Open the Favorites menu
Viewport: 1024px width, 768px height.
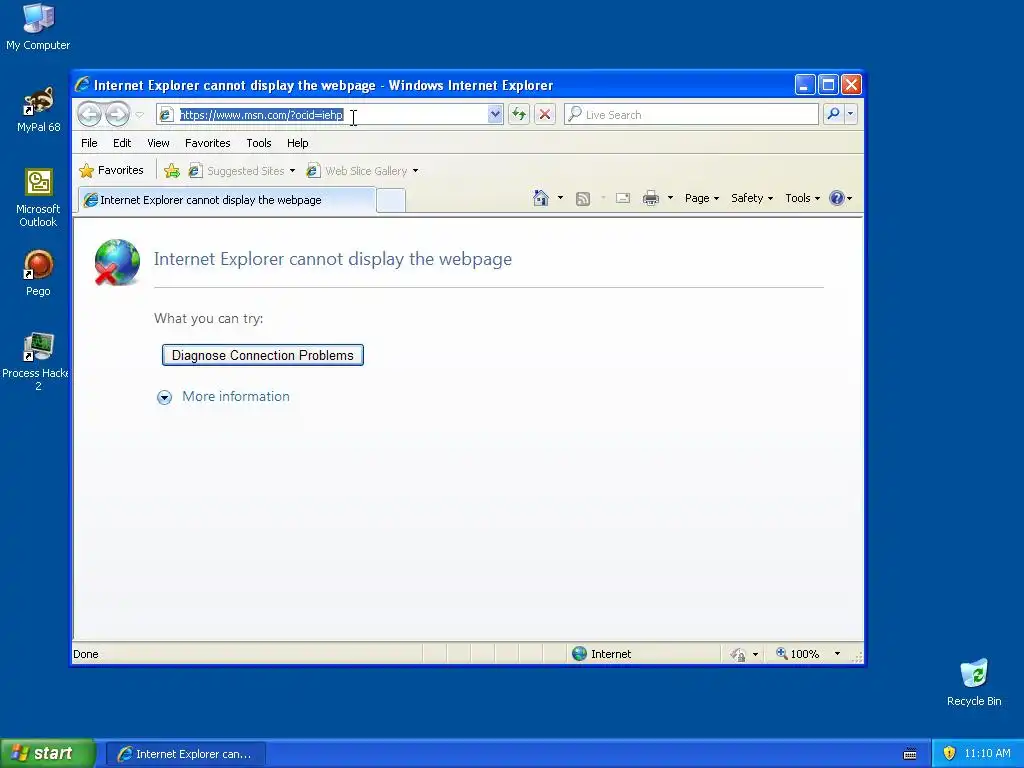(x=208, y=143)
